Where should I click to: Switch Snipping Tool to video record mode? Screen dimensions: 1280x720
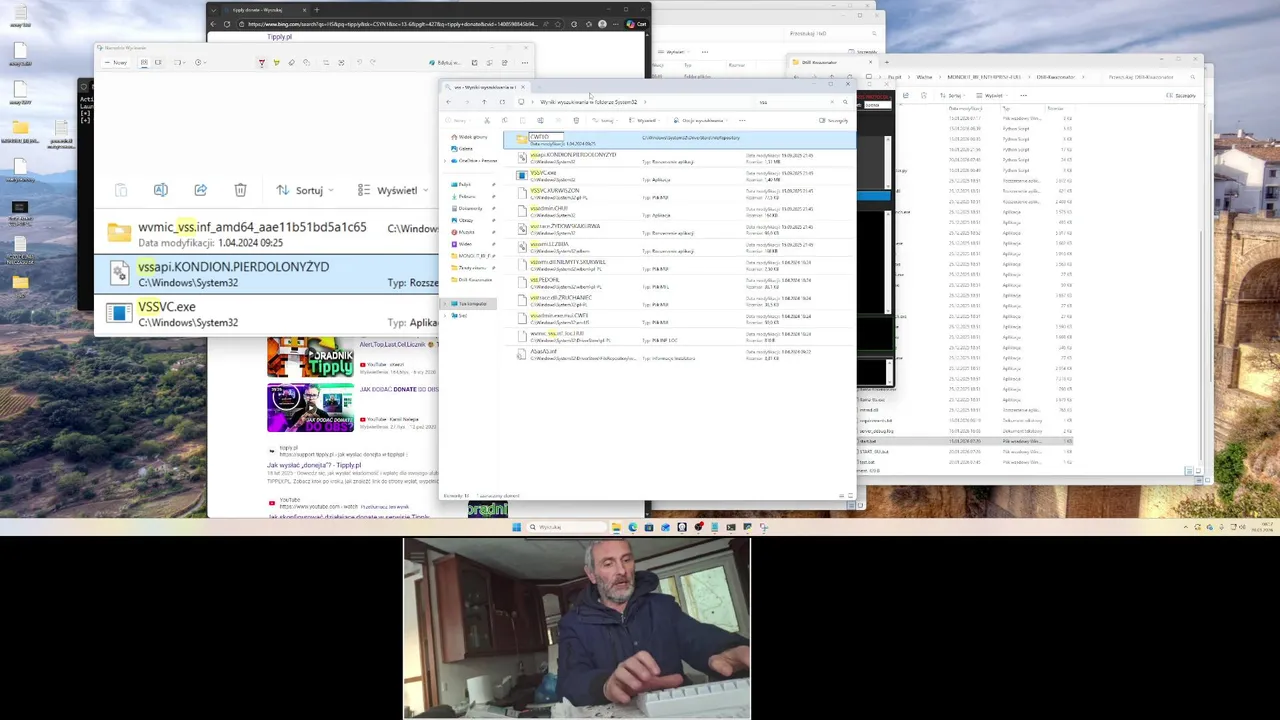158,63
